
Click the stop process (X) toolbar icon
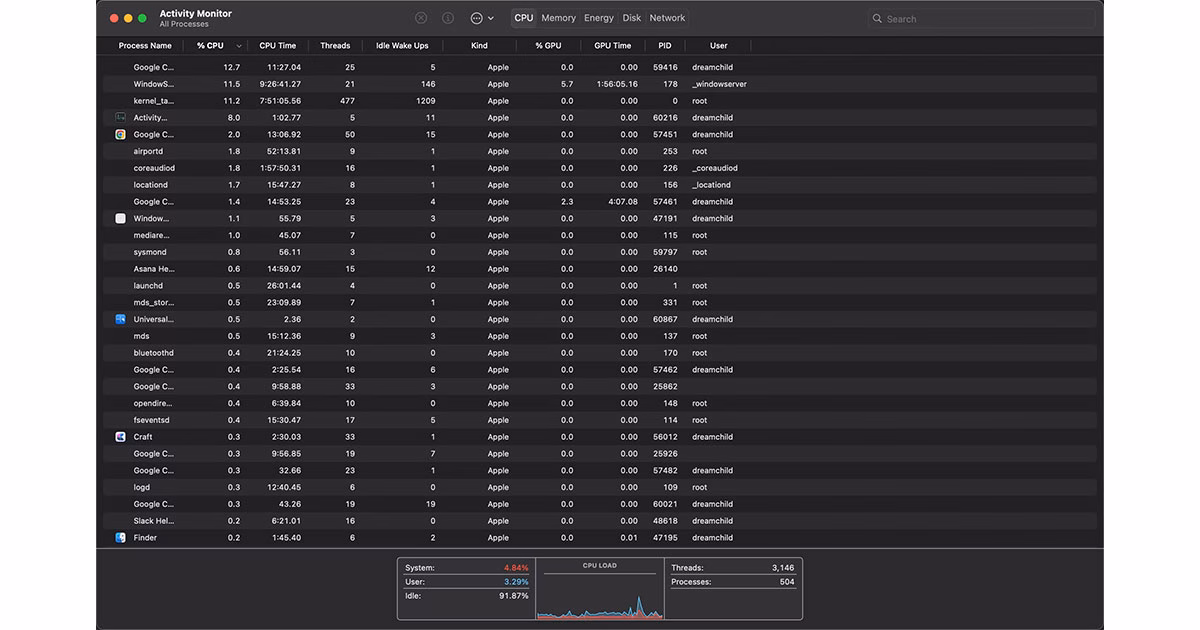tap(421, 18)
